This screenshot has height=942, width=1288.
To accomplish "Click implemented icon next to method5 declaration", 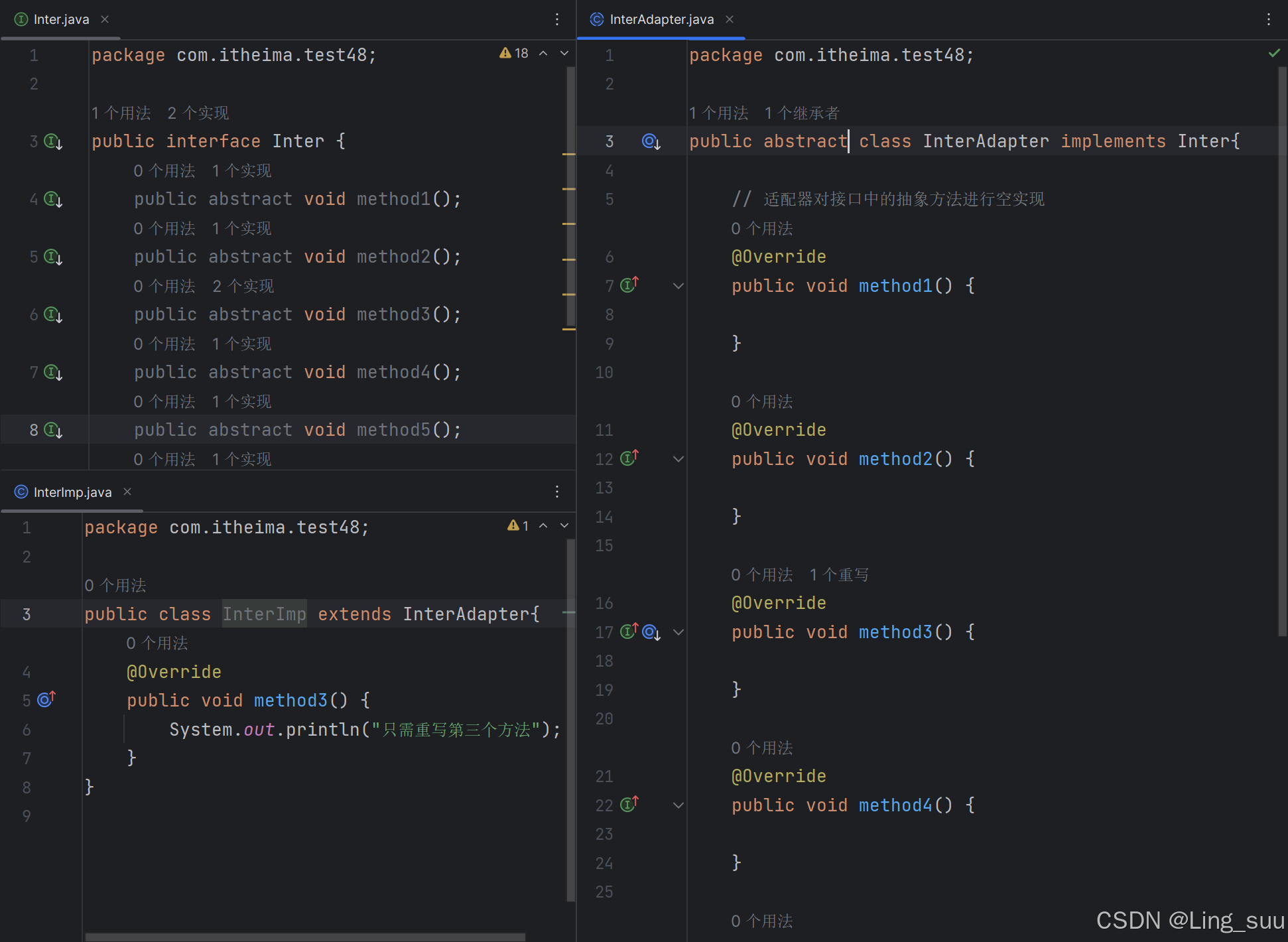I will [53, 431].
